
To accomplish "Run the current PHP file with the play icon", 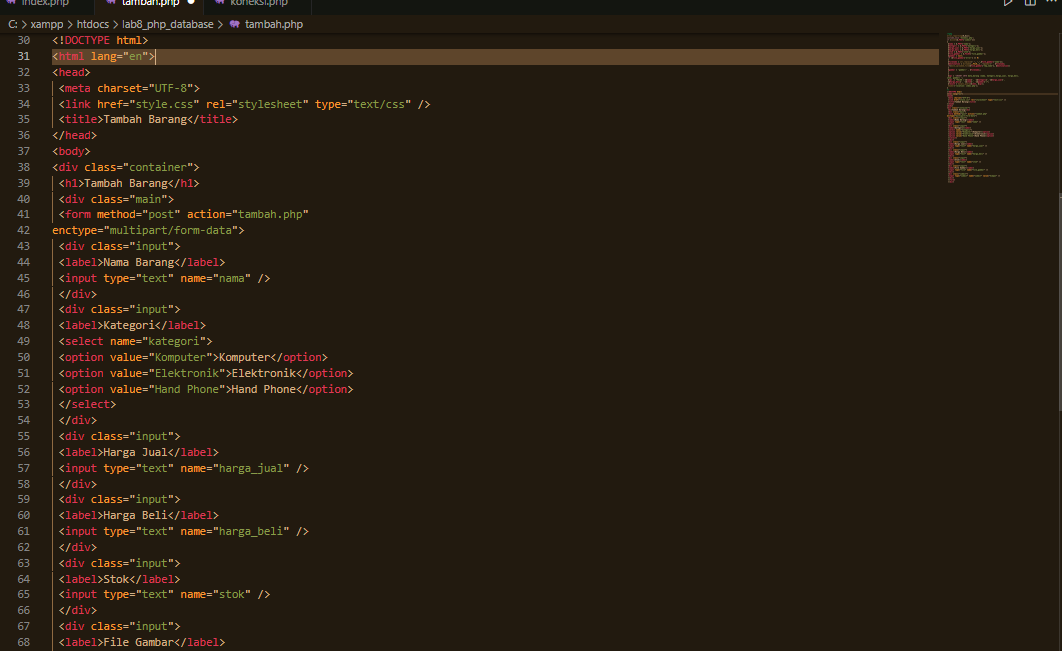I will 1008,4.
